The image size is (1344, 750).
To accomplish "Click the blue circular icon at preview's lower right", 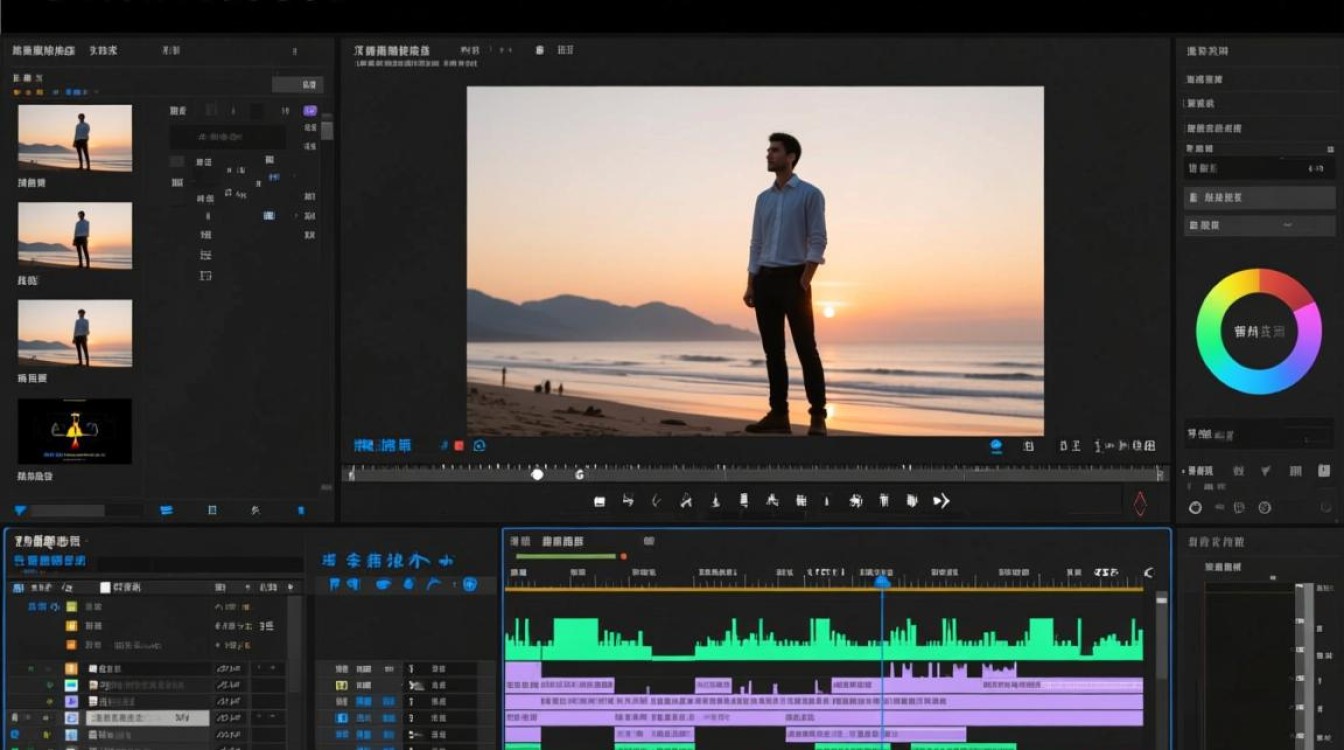I will 996,445.
